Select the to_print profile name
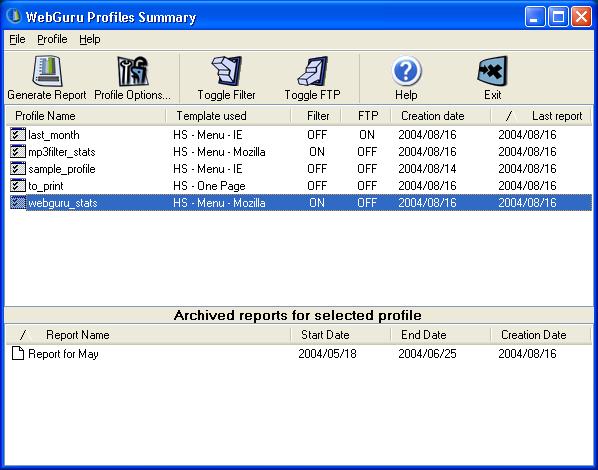598x470 pixels. pyautogui.click(x=46, y=186)
